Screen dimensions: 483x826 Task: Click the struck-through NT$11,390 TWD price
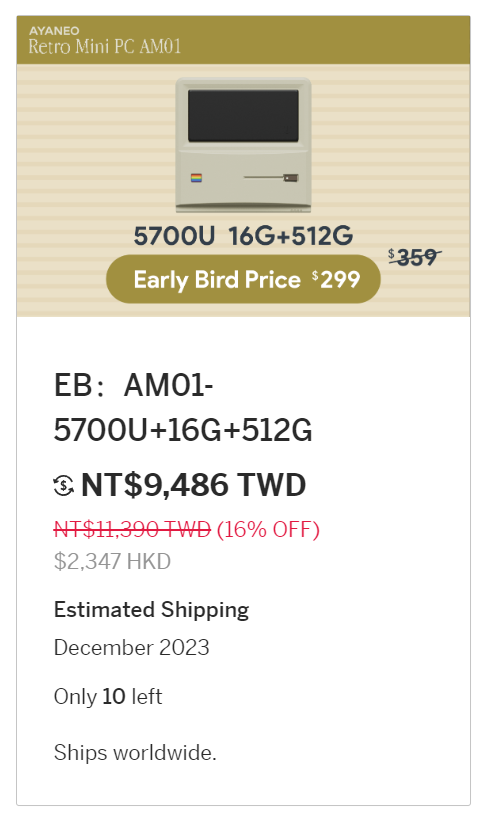(x=132, y=529)
